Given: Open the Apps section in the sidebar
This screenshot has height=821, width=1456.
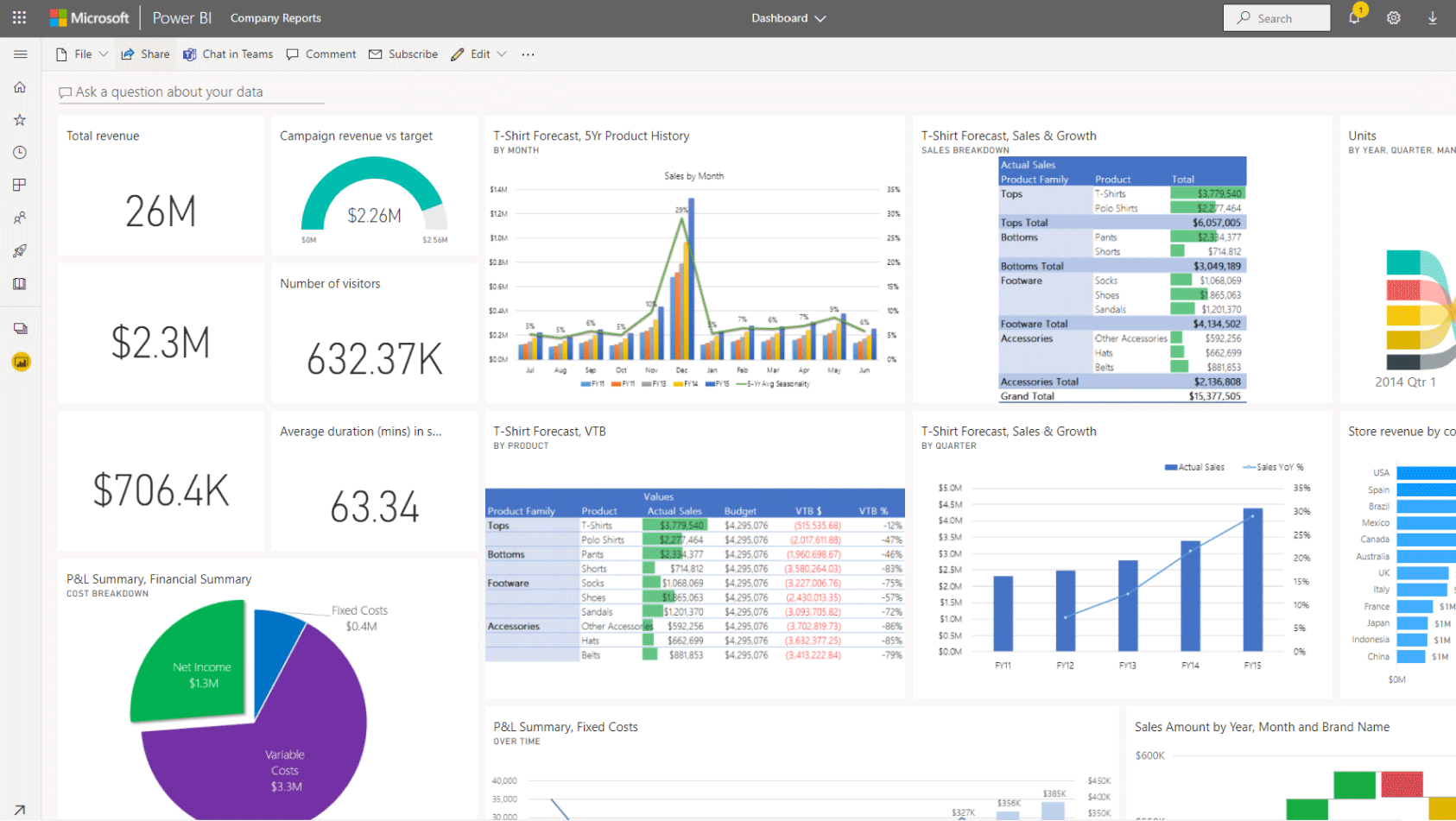Looking at the screenshot, I should pyautogui.click(x=19, y=184).
